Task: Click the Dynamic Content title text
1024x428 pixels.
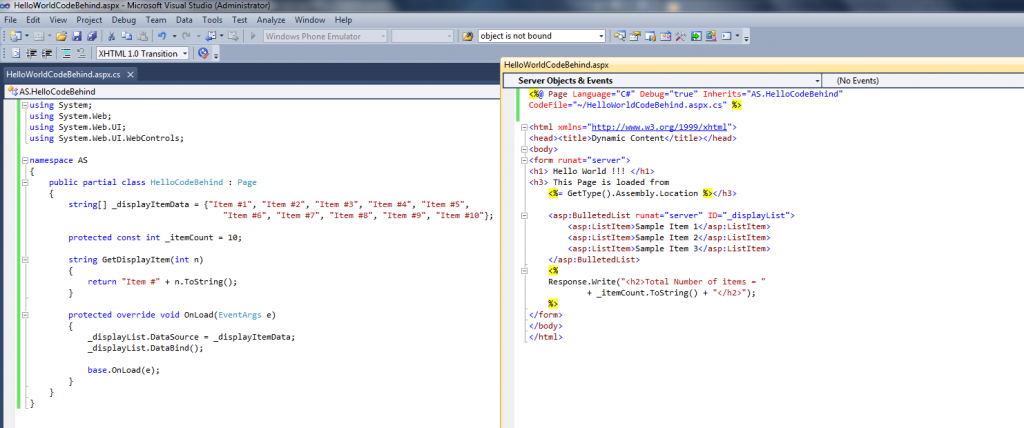Action: coord(626,139)
